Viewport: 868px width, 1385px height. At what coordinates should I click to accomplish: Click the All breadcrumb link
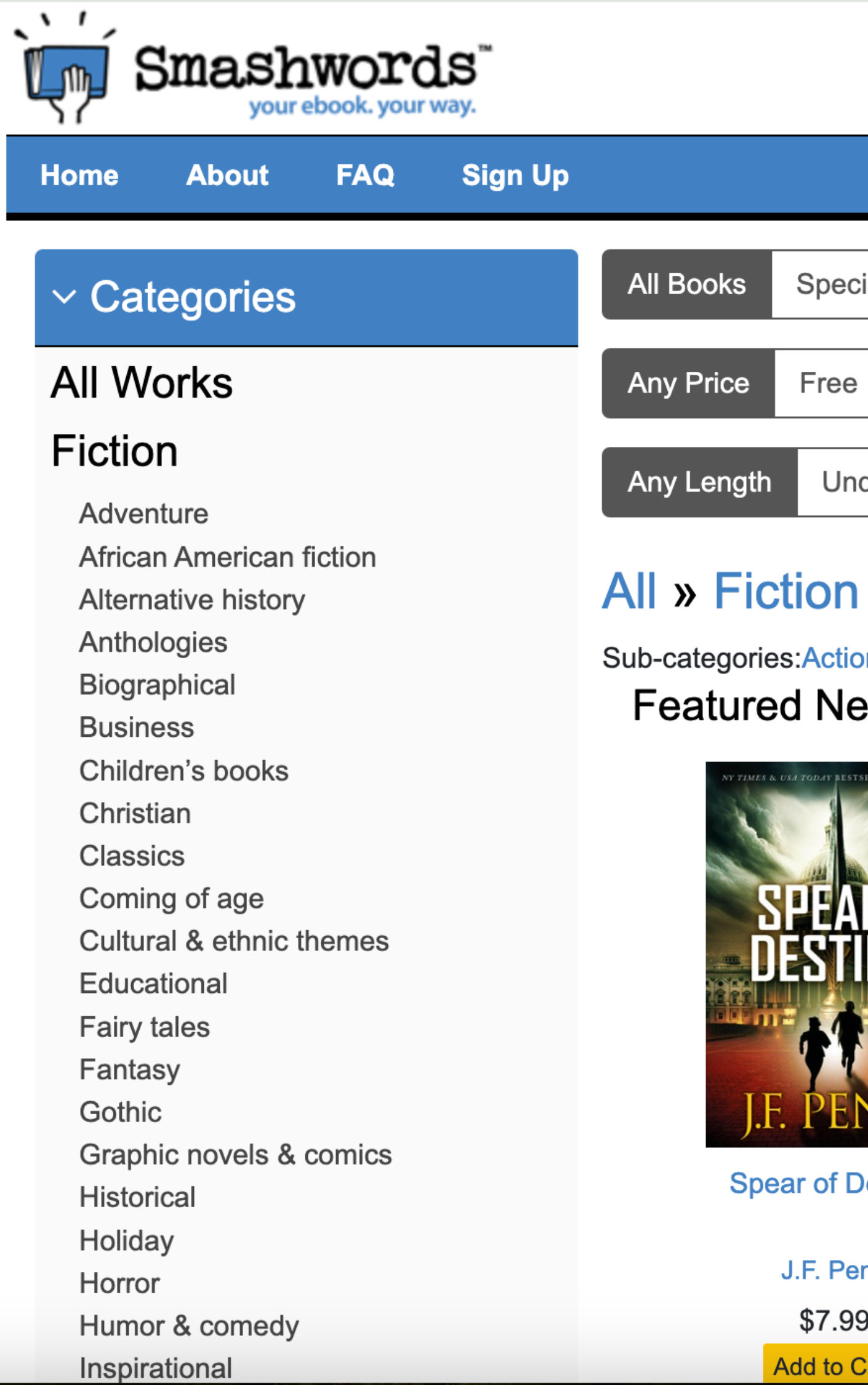tap(629, 592)
